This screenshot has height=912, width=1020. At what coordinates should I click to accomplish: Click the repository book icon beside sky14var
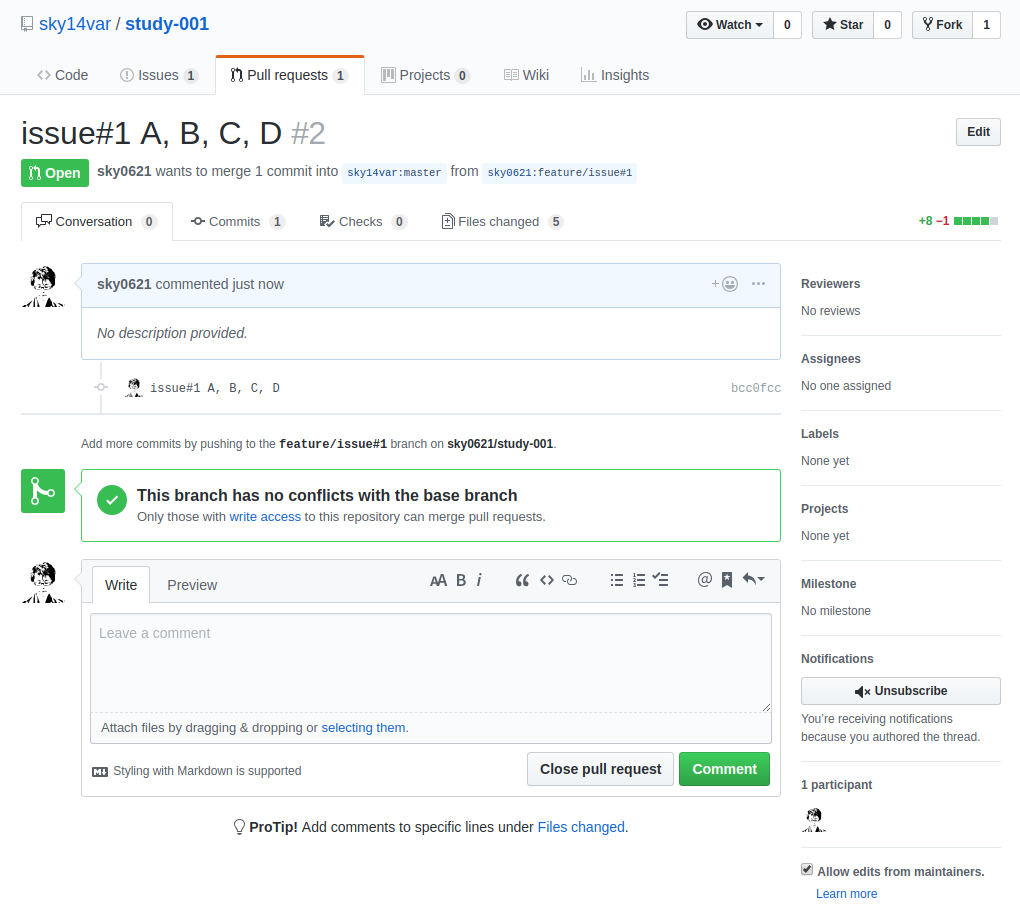[x=27, y=24]
